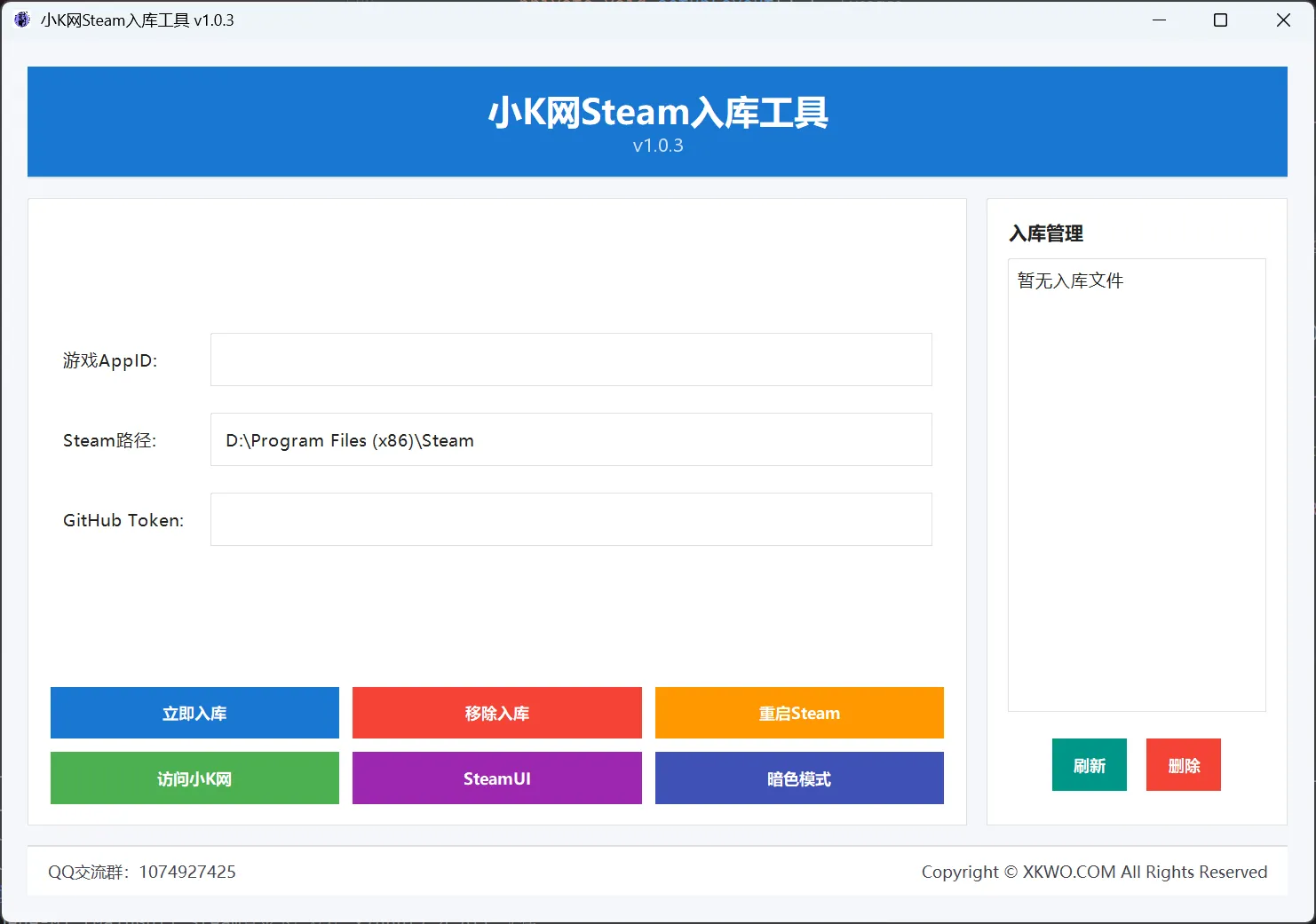Launch SteamUI via the purple button
The width and height of the screenshot is (1316, 924).
[x=496, y=778]
